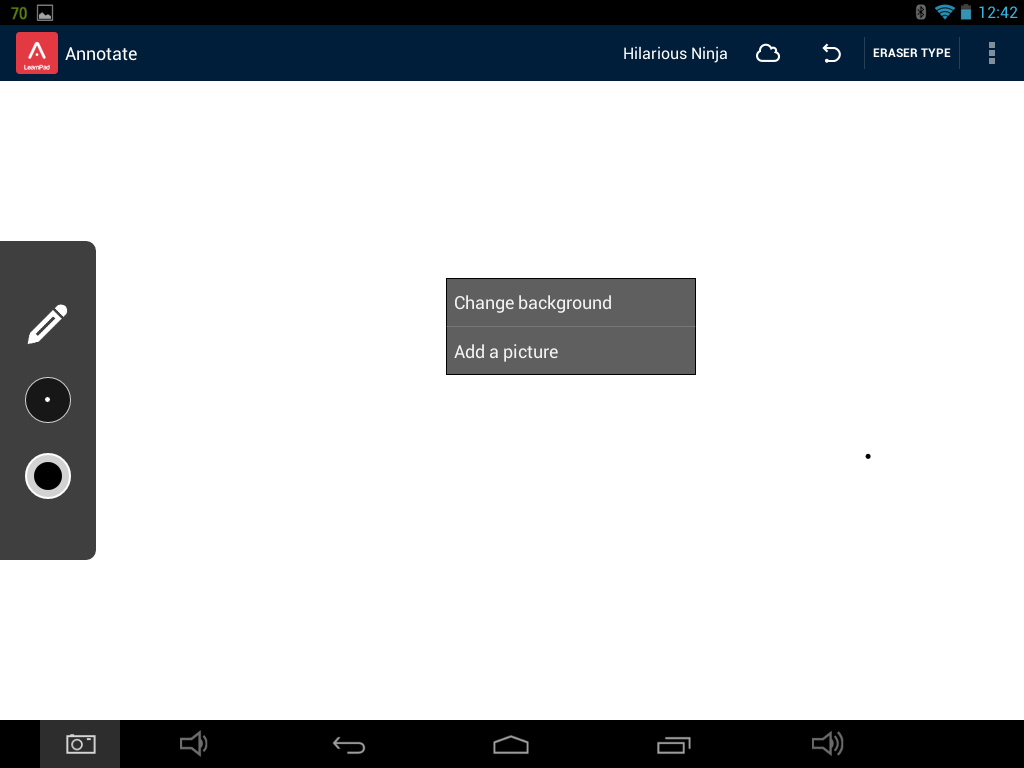Tap the Android home button

(x=511, y=744)
